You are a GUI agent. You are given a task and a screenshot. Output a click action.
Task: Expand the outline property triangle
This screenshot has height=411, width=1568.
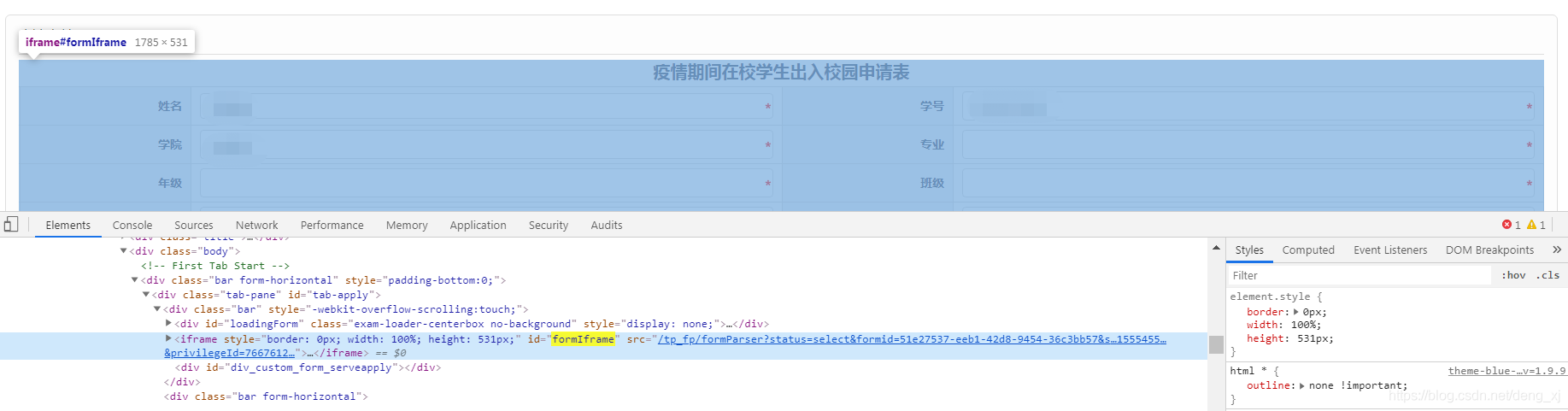1302,385
